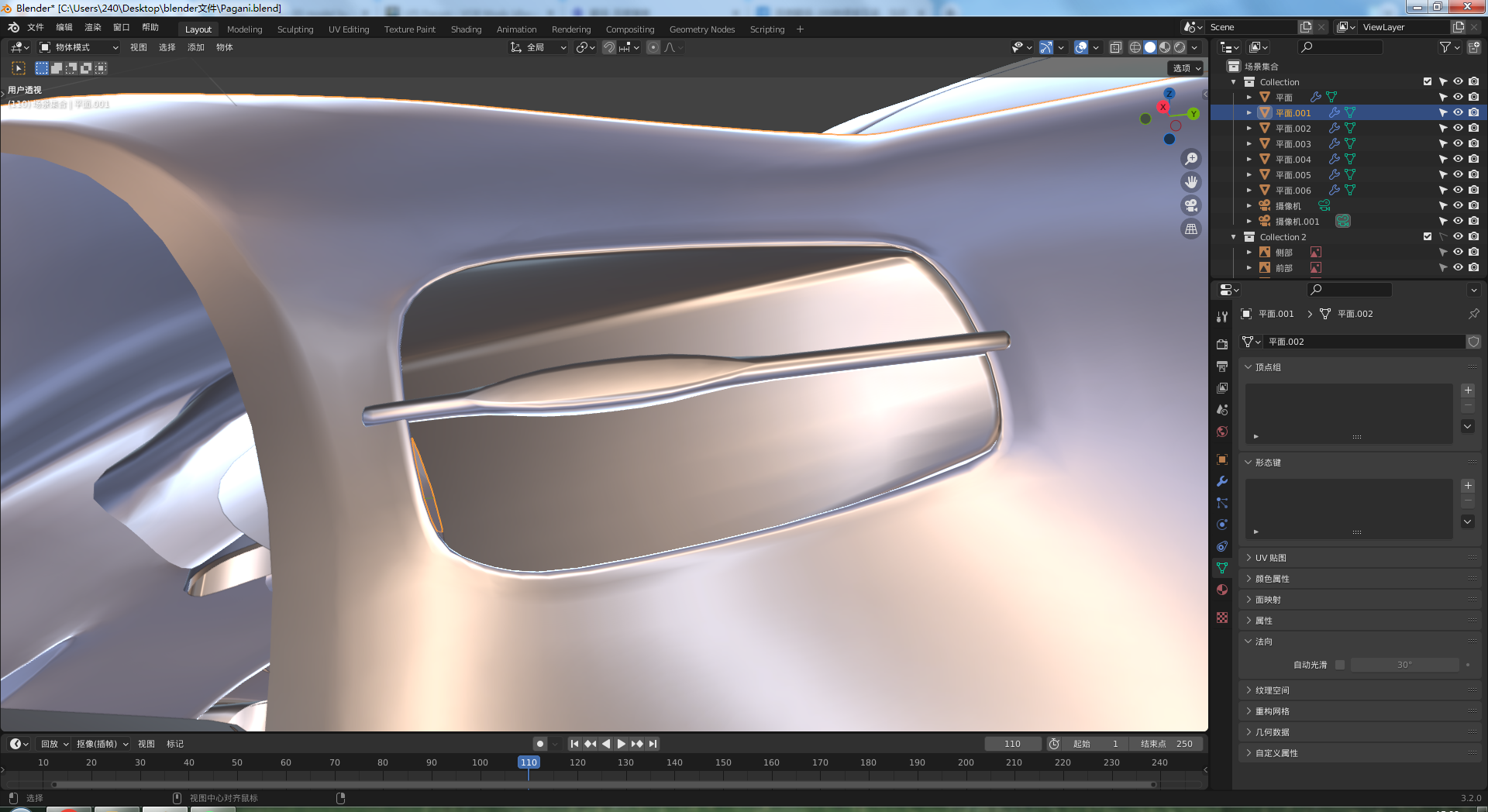Open the Modifiers wrench tab
This screenshot has height=812, width=1488.
click(1222, 481)
